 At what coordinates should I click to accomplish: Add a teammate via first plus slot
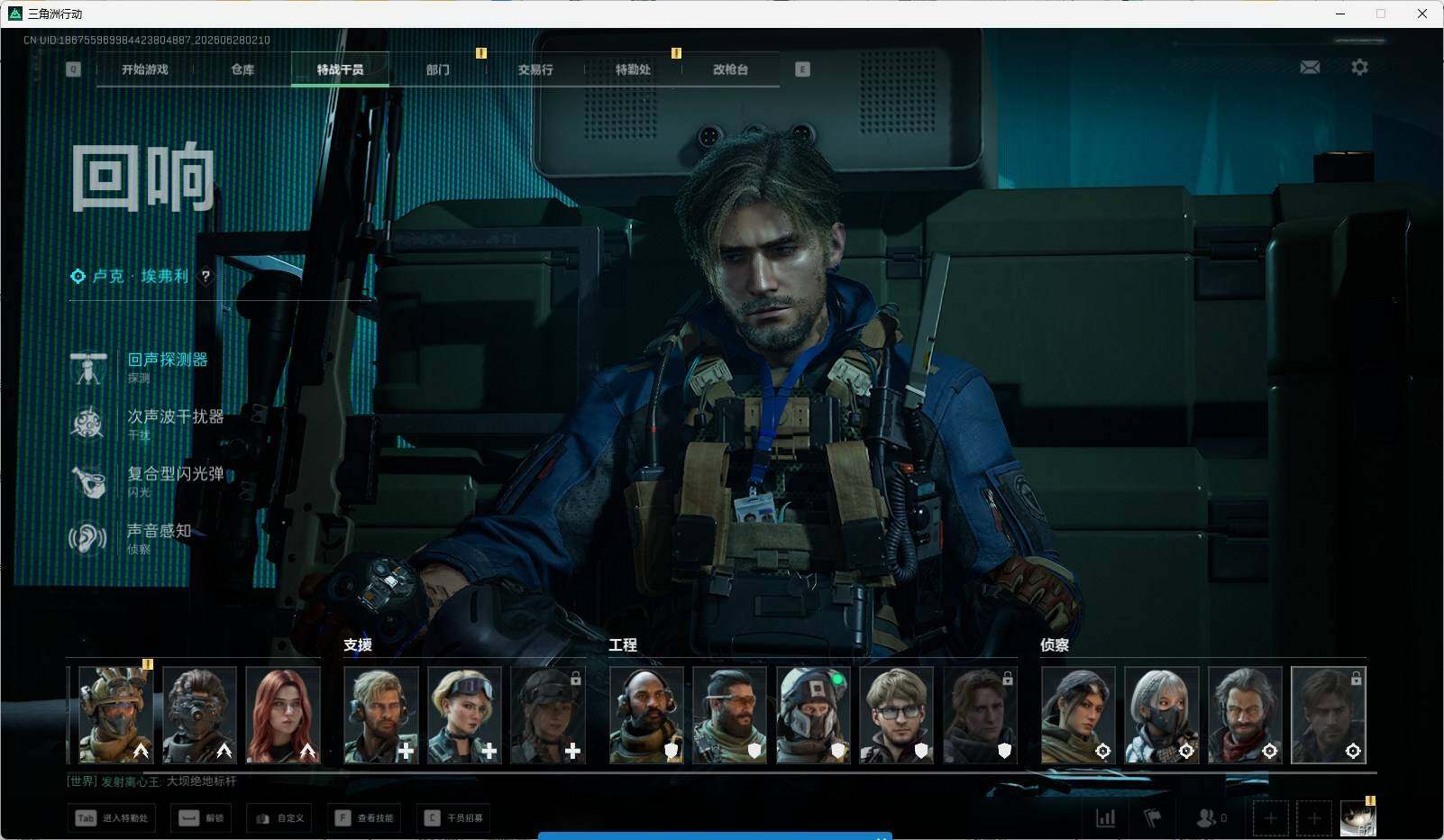click(x=1270, y=817)
